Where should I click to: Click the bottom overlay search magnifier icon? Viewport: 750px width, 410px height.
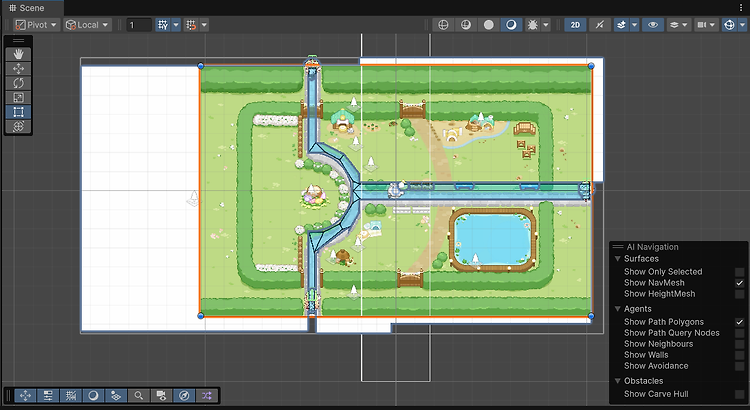click(139, 396)
